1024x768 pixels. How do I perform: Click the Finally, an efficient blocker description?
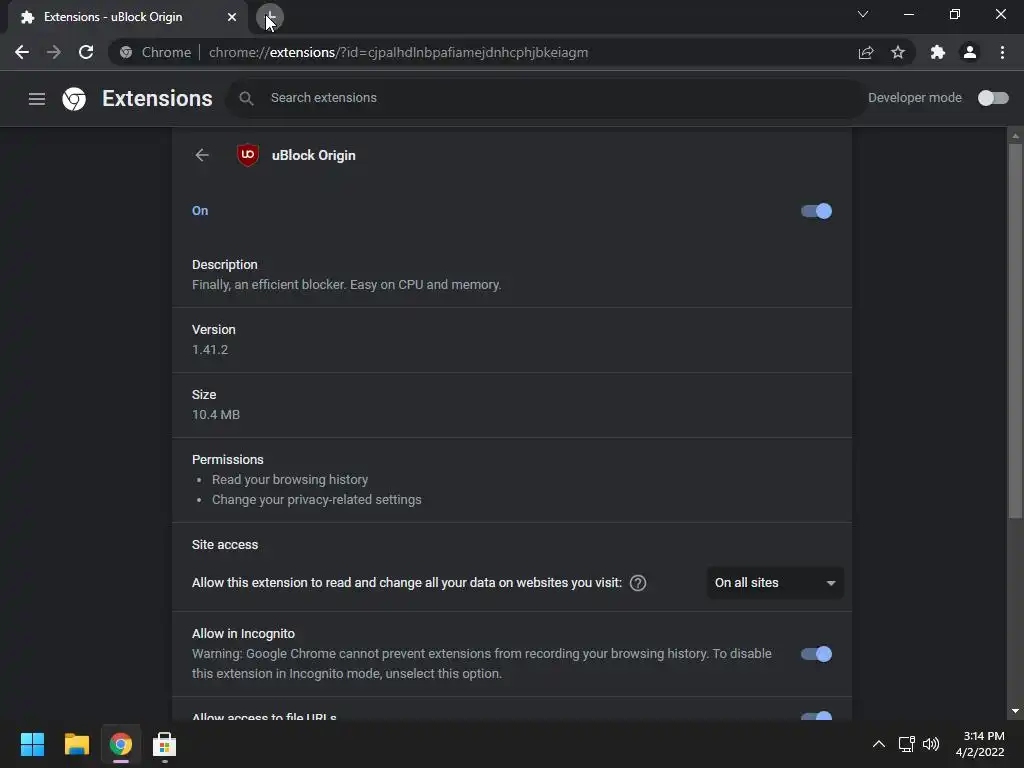point(347,285)
